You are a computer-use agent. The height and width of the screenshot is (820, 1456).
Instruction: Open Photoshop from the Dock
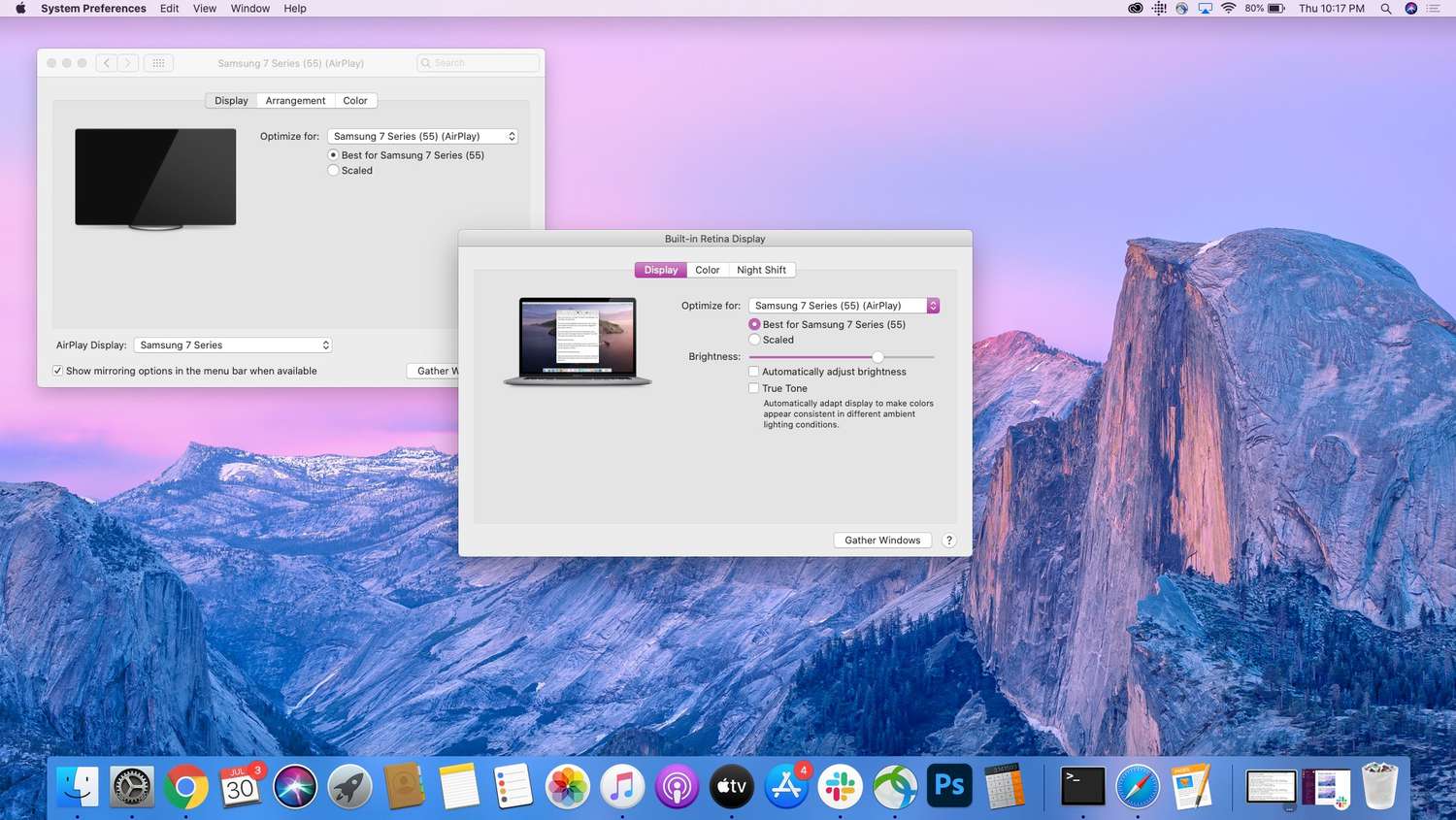click(949, 785)
